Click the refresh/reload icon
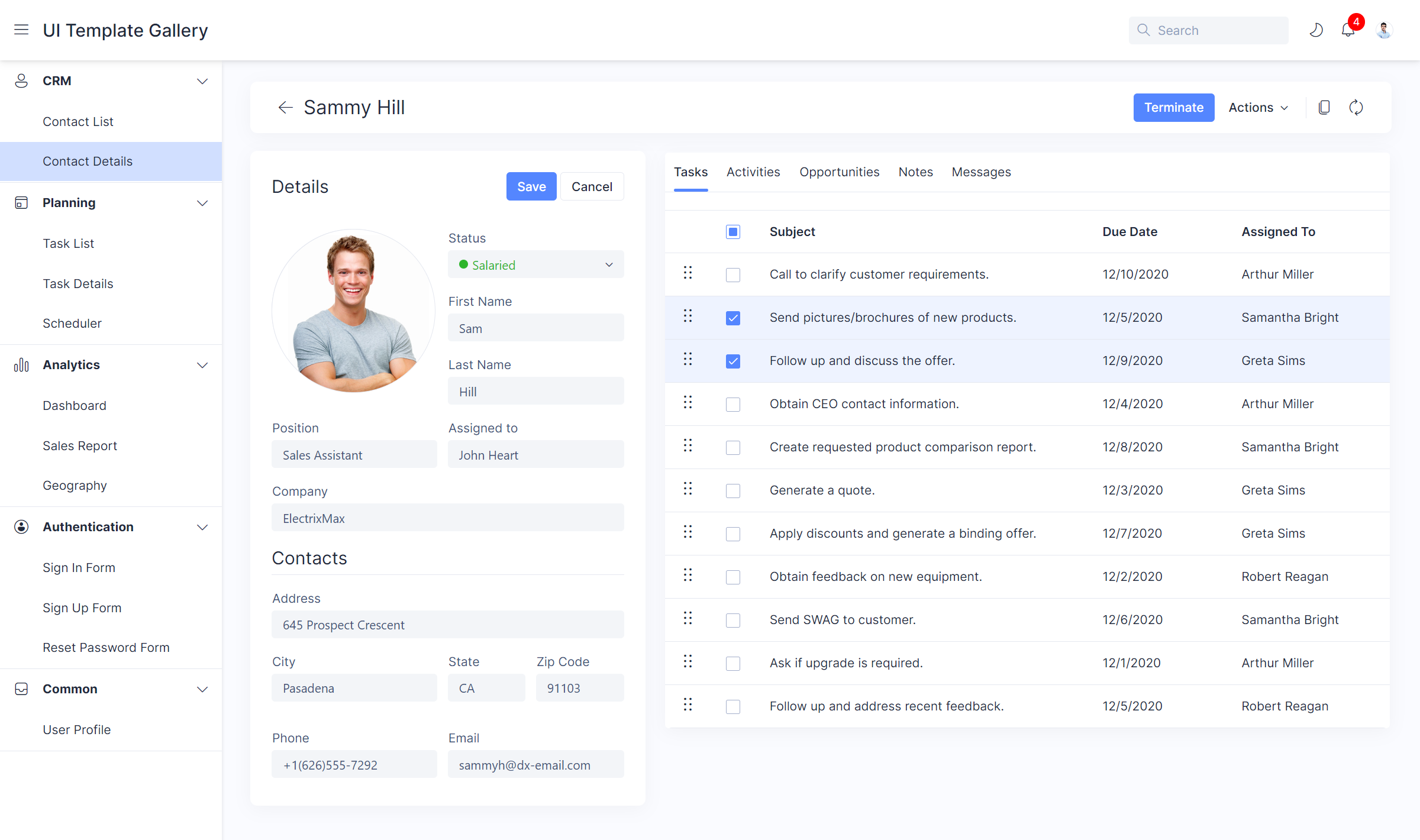 1356,107
